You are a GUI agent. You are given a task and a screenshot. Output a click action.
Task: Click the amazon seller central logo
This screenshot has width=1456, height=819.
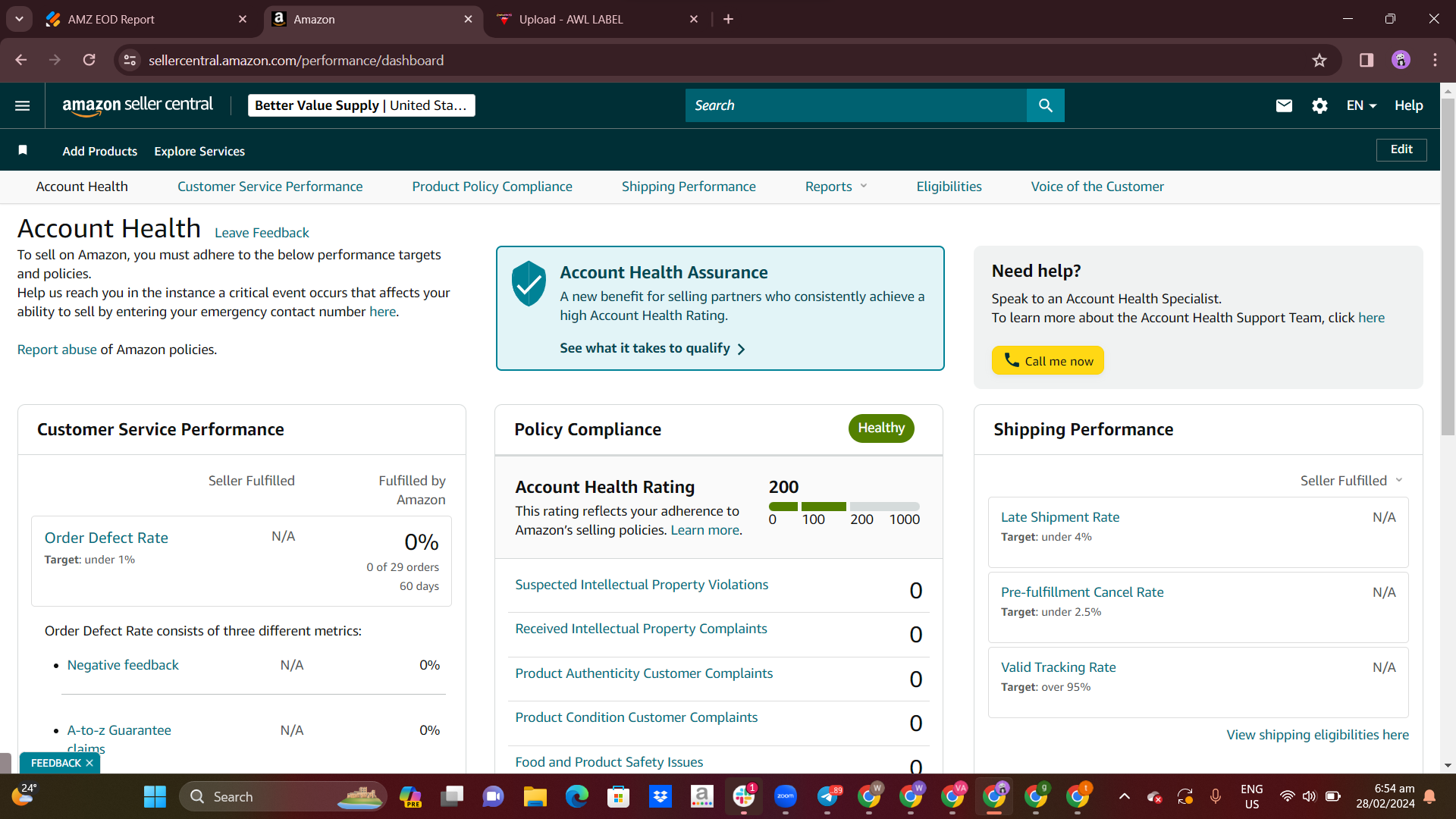coord(137,105)
